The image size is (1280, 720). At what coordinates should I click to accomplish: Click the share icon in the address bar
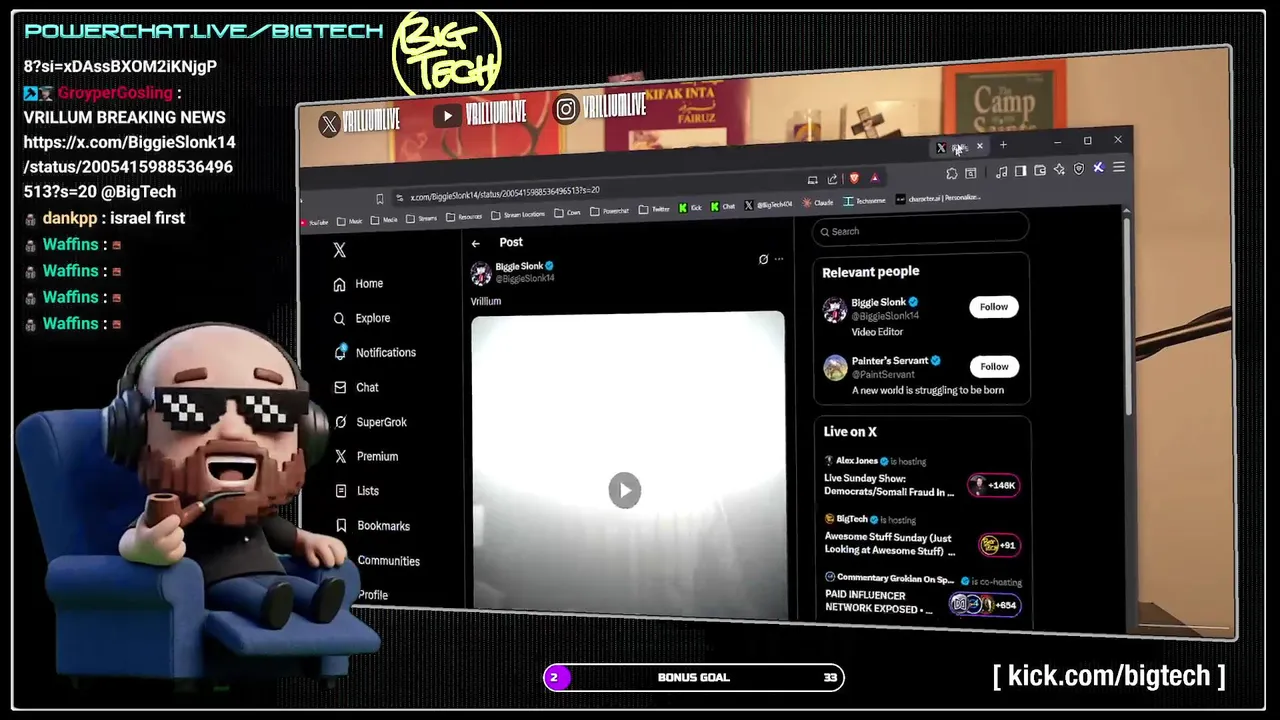click(x=832, y=179)
